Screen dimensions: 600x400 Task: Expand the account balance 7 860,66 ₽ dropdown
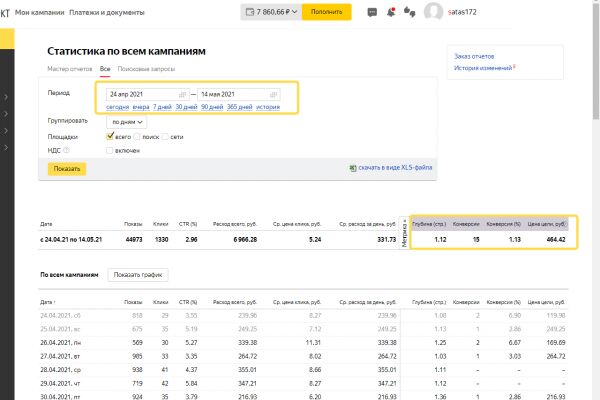click(271, 12)
